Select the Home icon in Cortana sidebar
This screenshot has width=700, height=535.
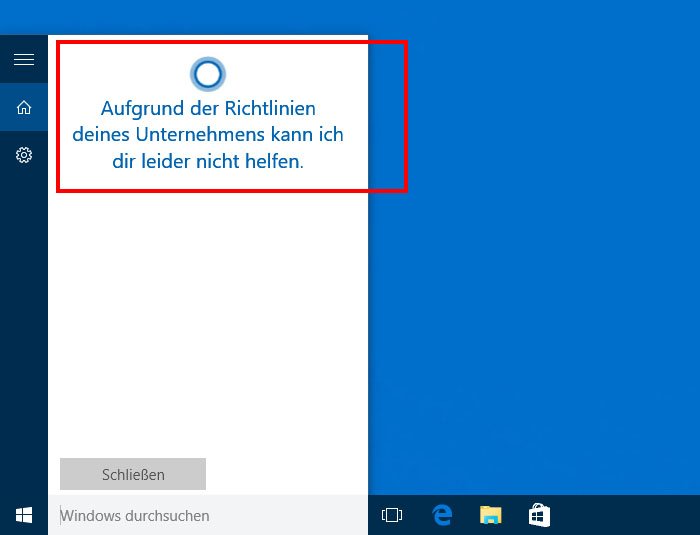[24, 107]
